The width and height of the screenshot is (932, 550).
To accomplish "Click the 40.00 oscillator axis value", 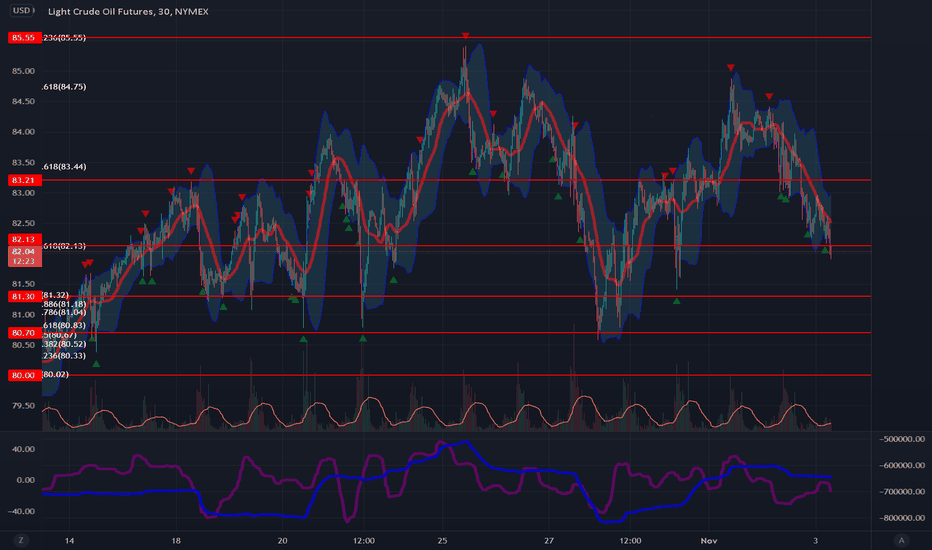I will point(23,449).
